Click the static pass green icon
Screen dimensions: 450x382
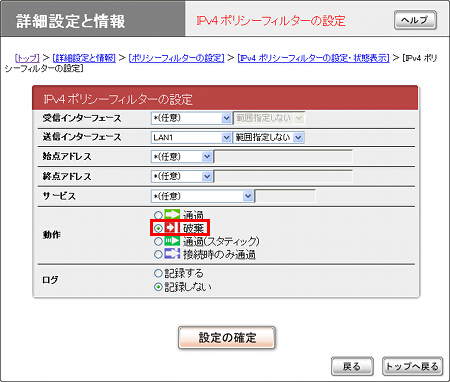coord(172,241)
